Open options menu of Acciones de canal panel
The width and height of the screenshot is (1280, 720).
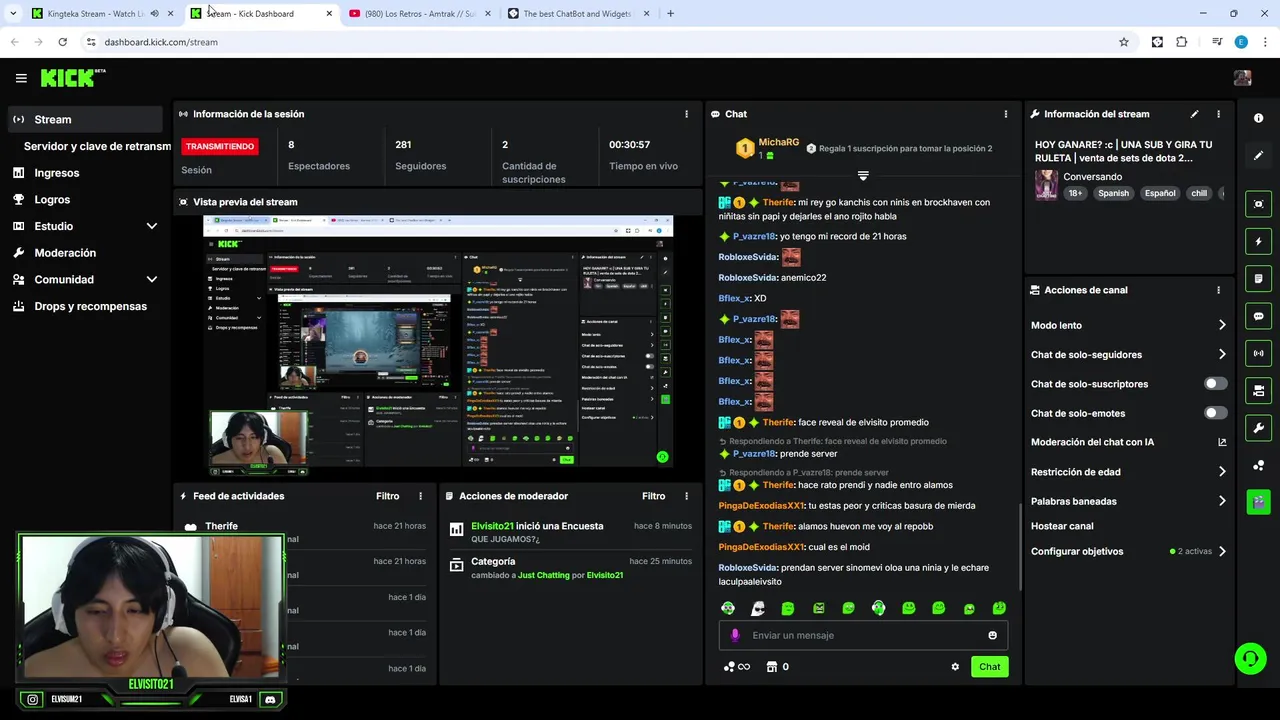point(1218,290)
